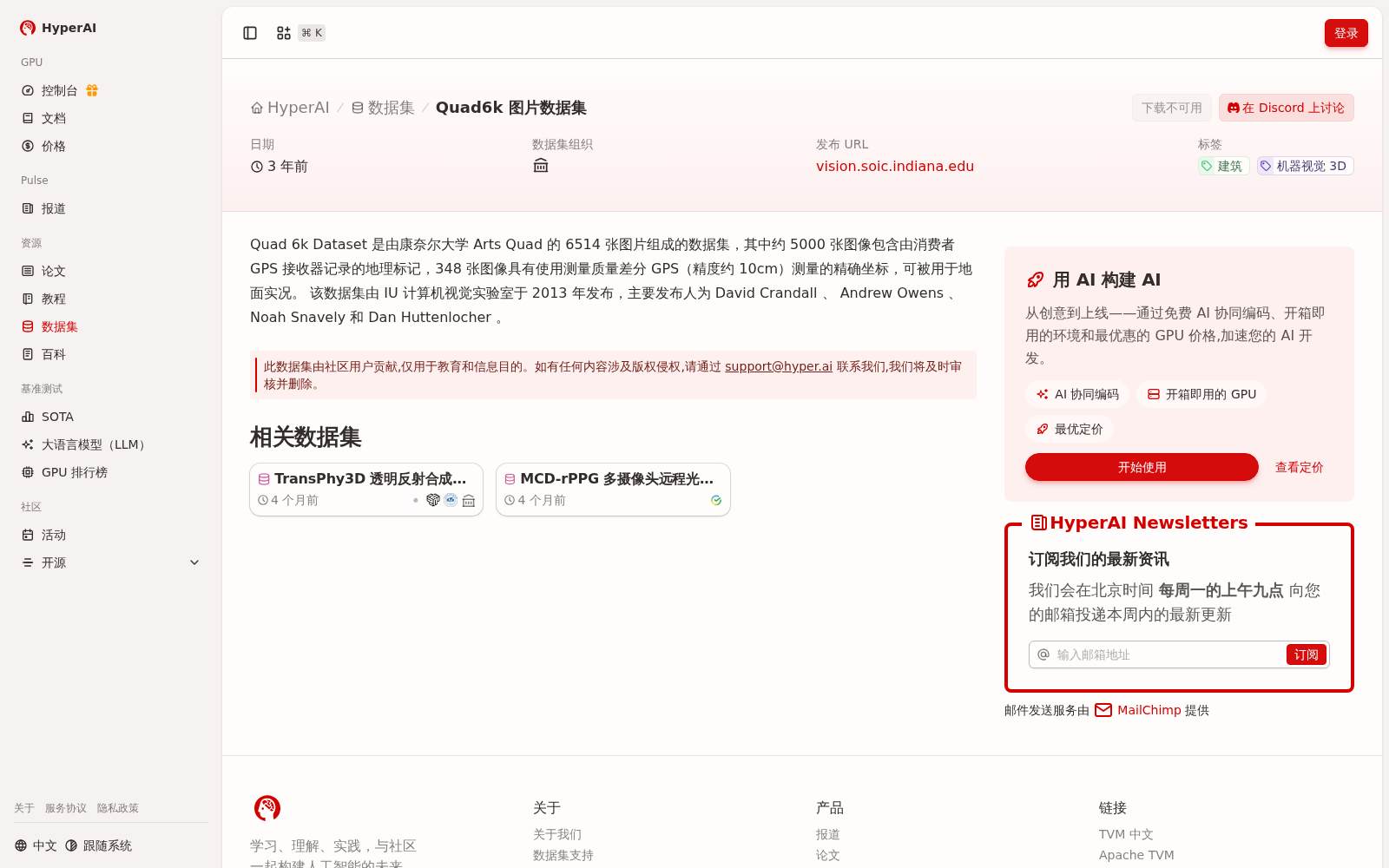Click the footer HyperAI logo

coord(267,808)
